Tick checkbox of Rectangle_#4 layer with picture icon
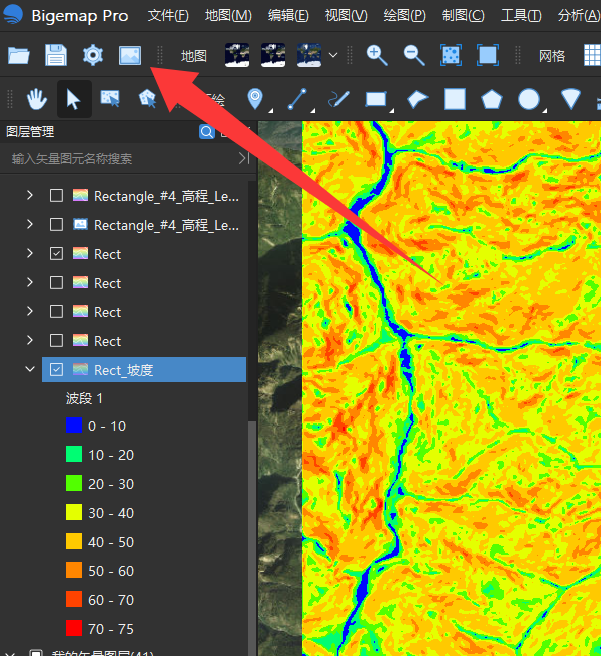 point(56,225)
